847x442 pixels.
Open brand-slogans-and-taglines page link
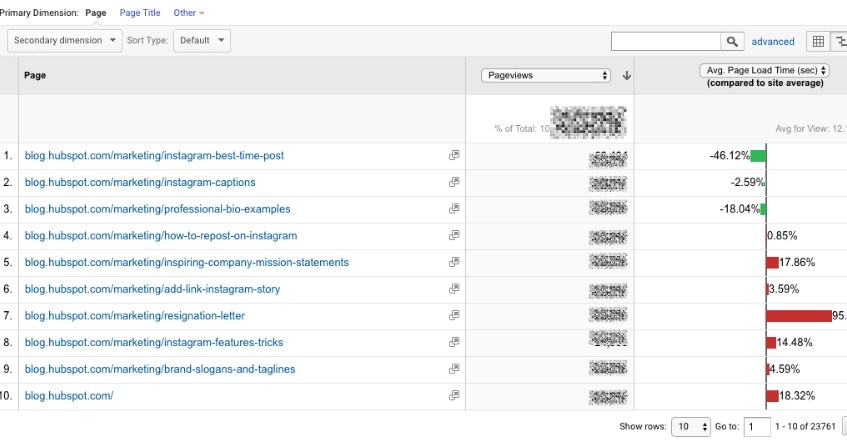click(160, 369)
